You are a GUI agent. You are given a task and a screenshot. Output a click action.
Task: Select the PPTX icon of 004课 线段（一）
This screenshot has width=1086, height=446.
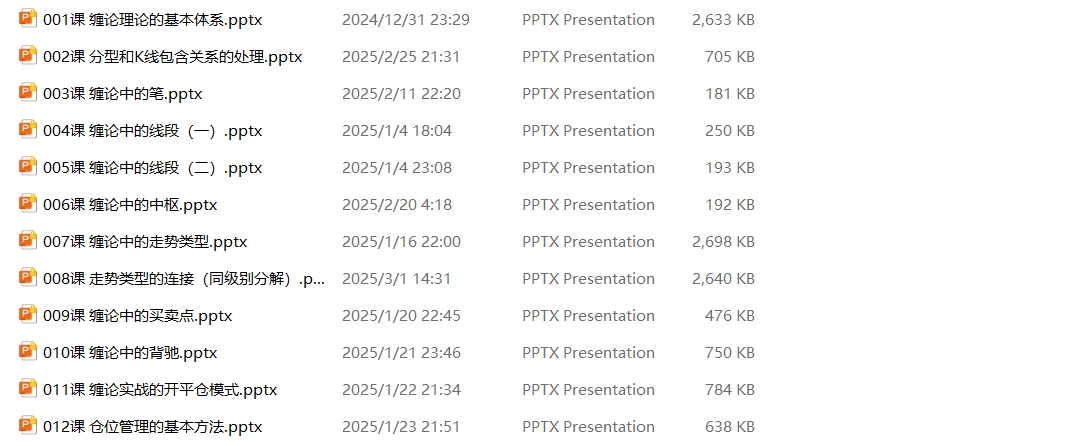[x=28, y=130]
